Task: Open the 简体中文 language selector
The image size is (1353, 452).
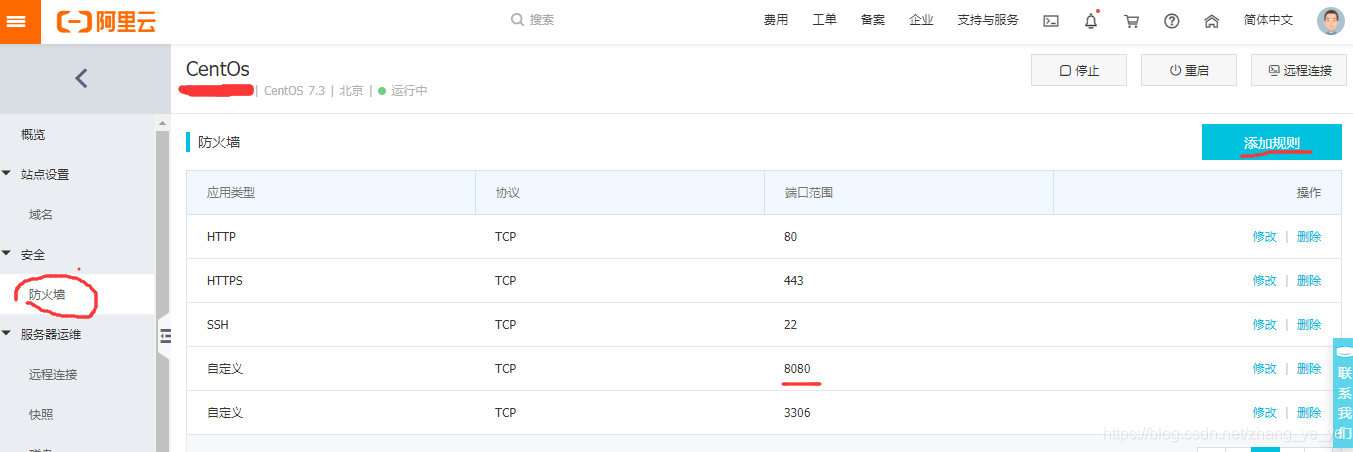Action: click(x=1268, y=20)
